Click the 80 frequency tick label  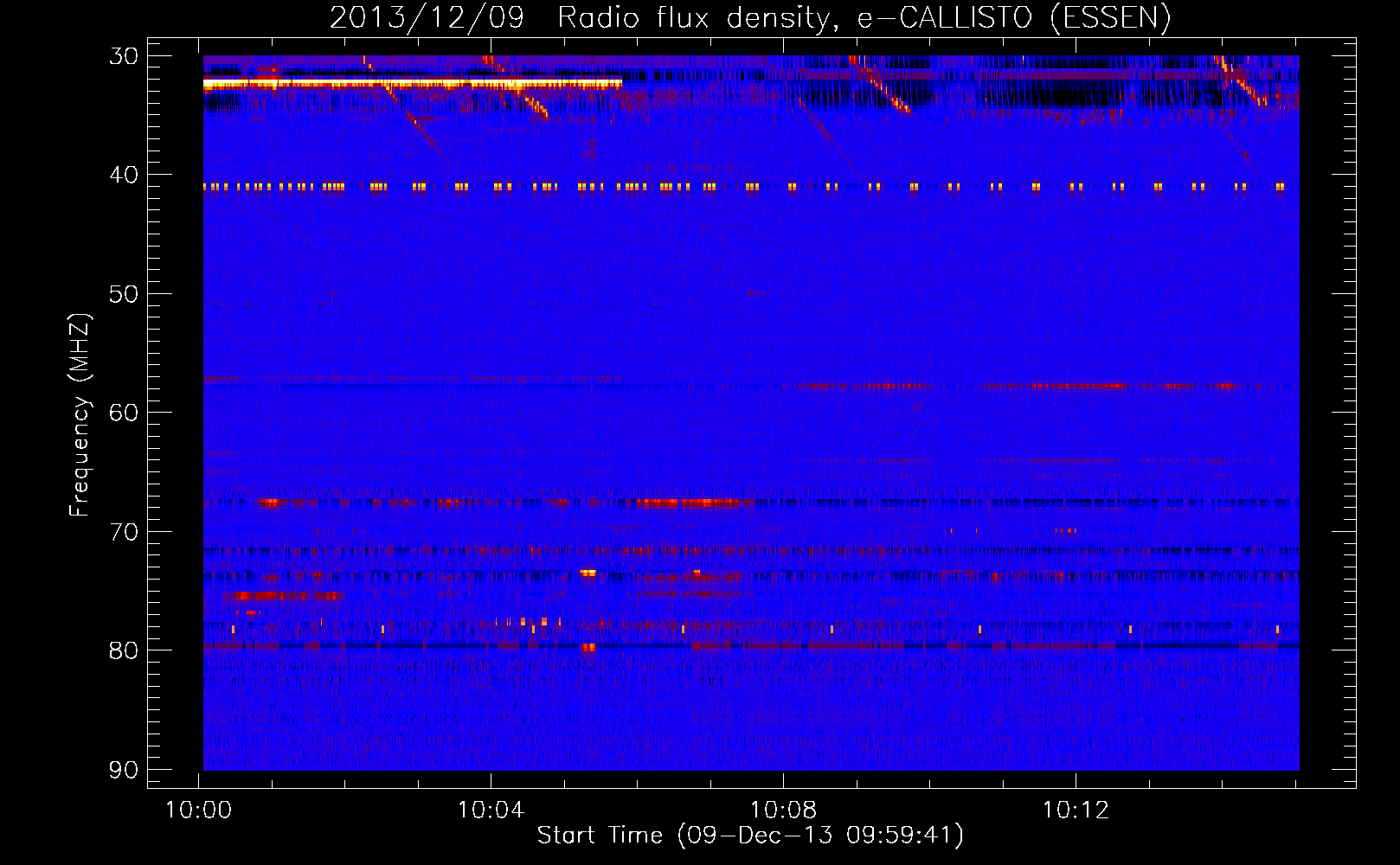point(124,650)
